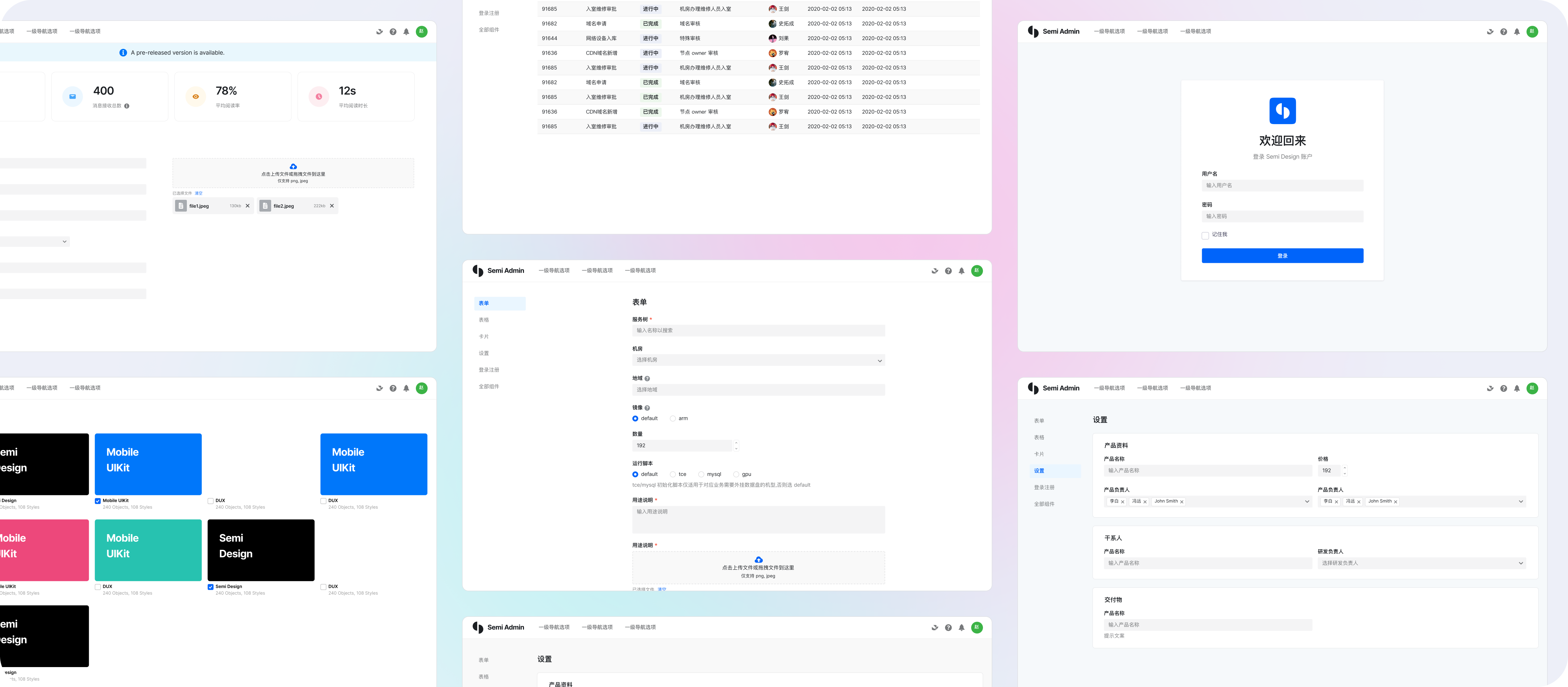Open the green 赵 avatar in the login panel header

[1532, 32]
